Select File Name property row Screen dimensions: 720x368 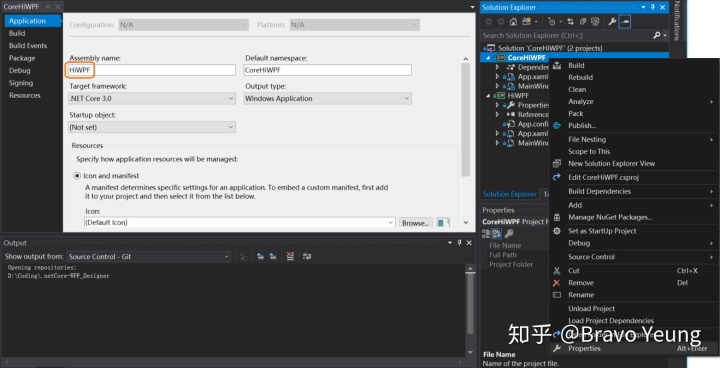(x=505, y=245)
